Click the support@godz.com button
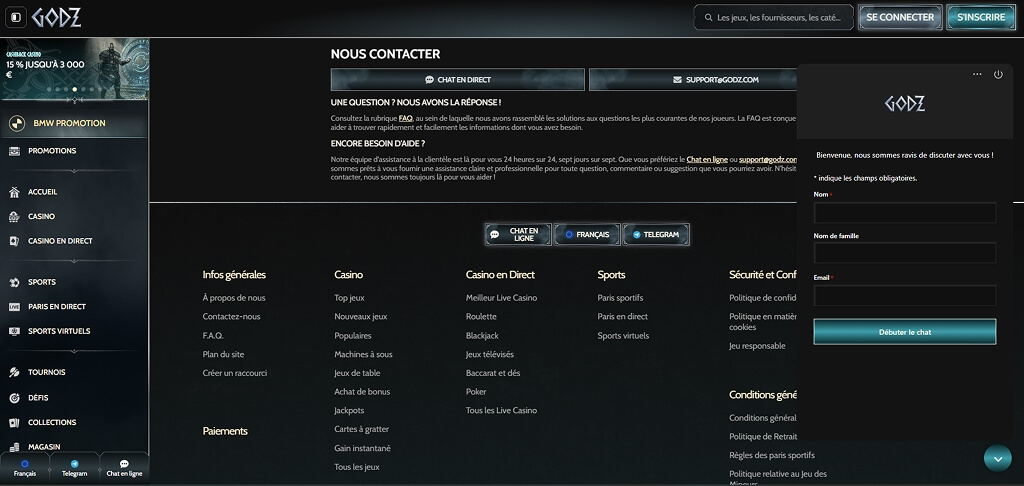This screenshot has height=486, width=1024. pos(693,80)
